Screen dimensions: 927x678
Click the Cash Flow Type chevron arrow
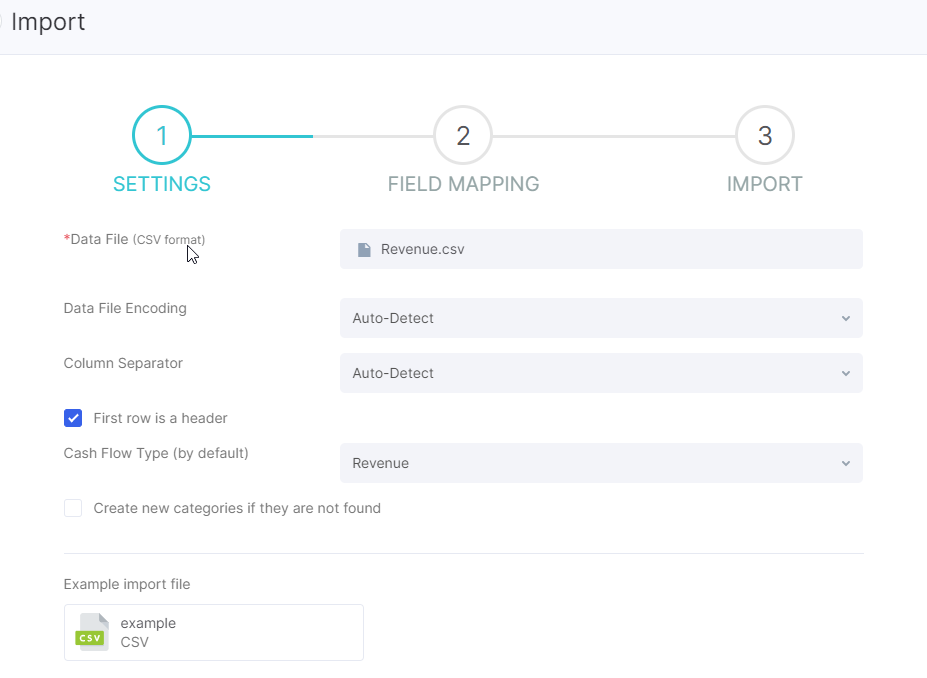point(846,463)
